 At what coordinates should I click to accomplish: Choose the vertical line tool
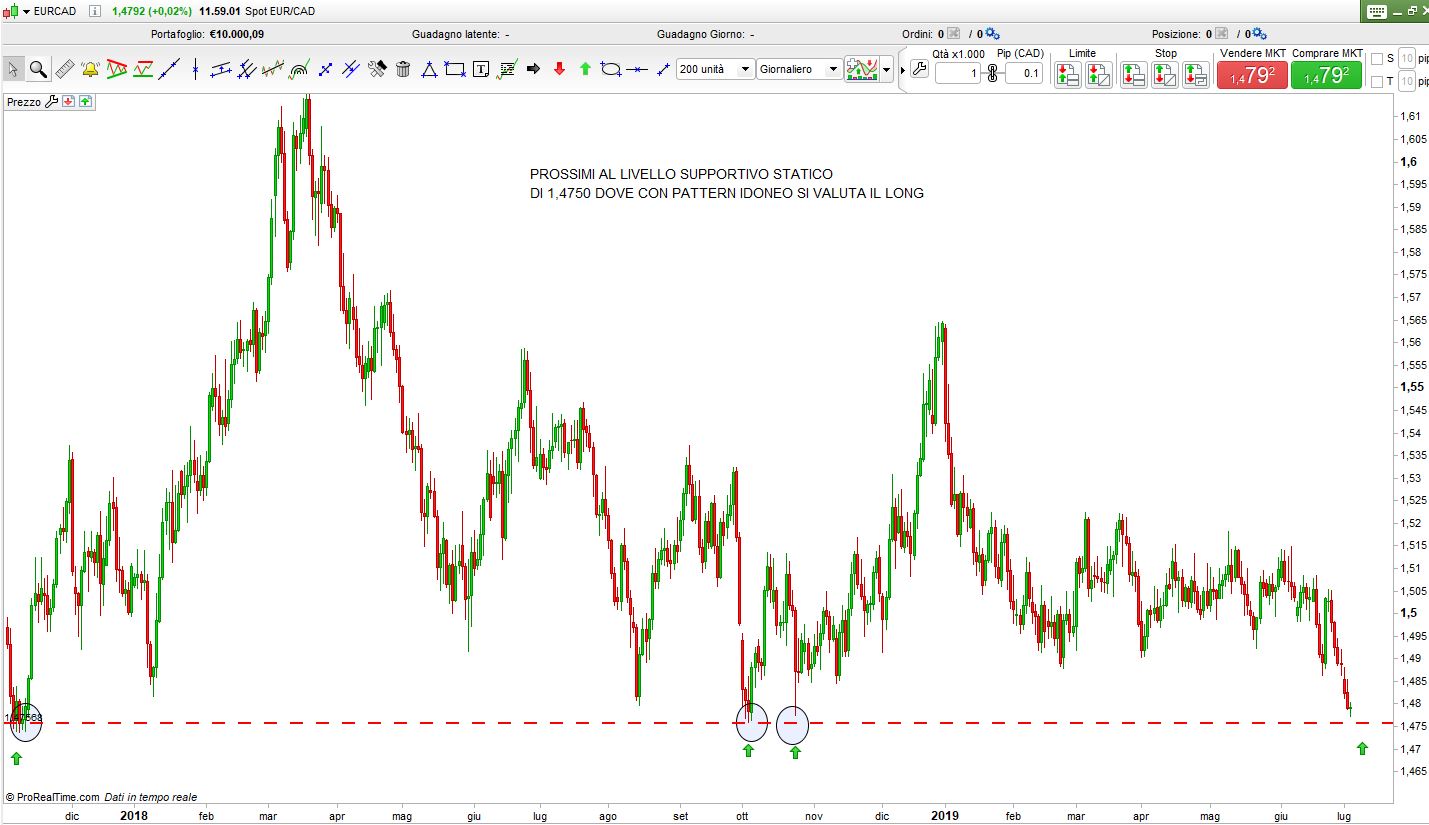(195, 69)
